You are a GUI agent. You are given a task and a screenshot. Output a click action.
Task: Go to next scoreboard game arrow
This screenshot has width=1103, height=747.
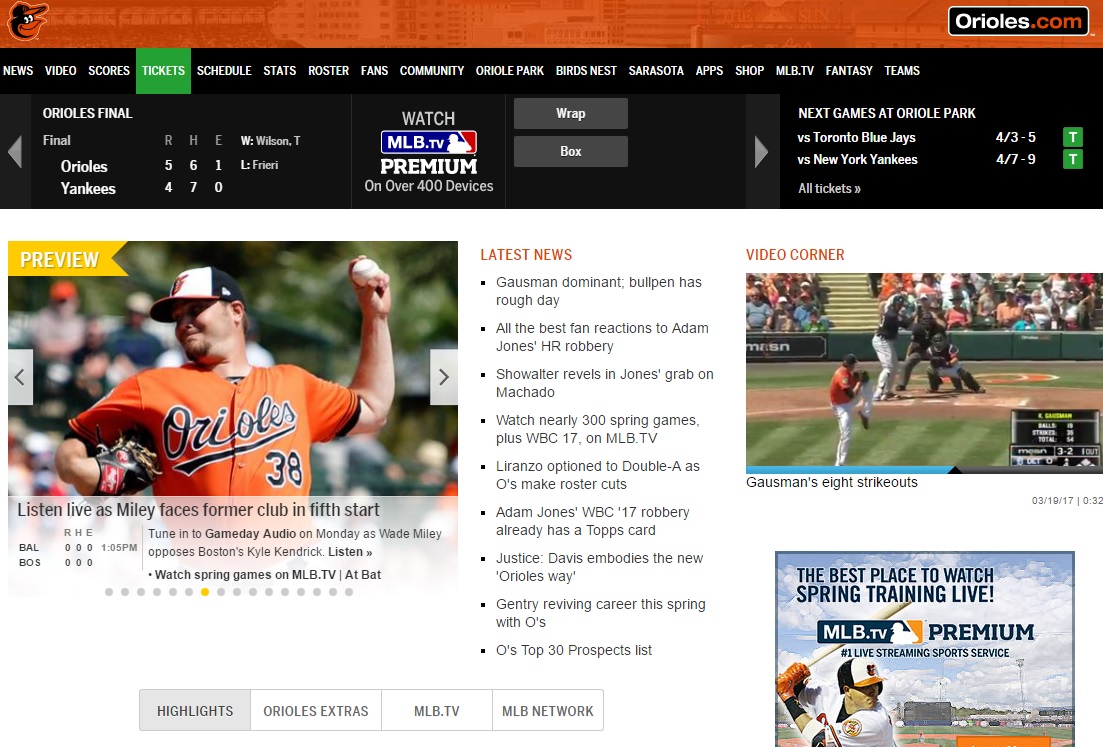761,151
